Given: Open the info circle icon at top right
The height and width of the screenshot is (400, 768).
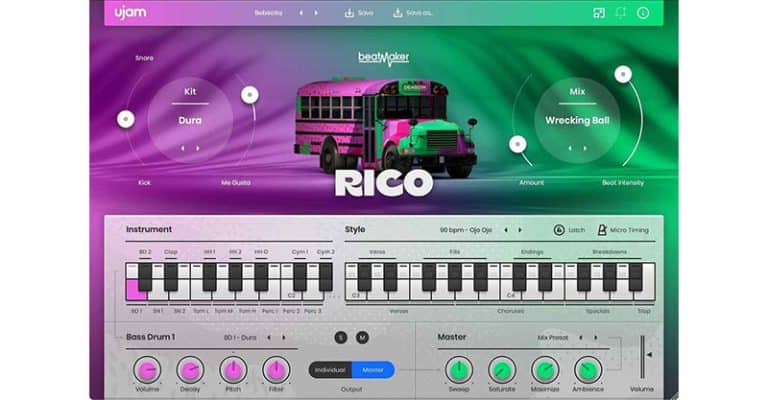Looking at the screenshot, I should (643, 13).
